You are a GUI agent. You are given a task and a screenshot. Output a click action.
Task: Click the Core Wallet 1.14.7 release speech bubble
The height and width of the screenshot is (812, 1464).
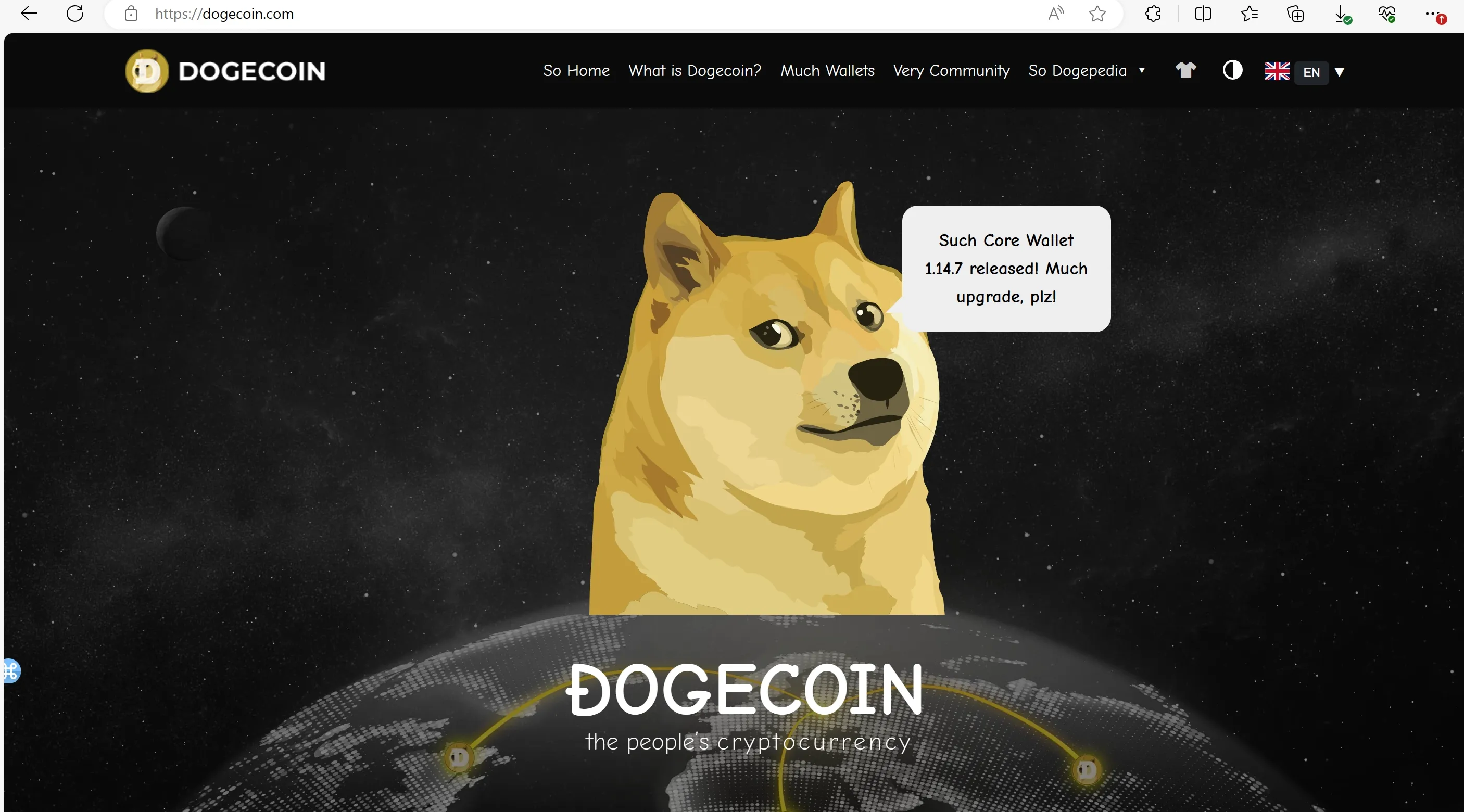[1006, 269]
